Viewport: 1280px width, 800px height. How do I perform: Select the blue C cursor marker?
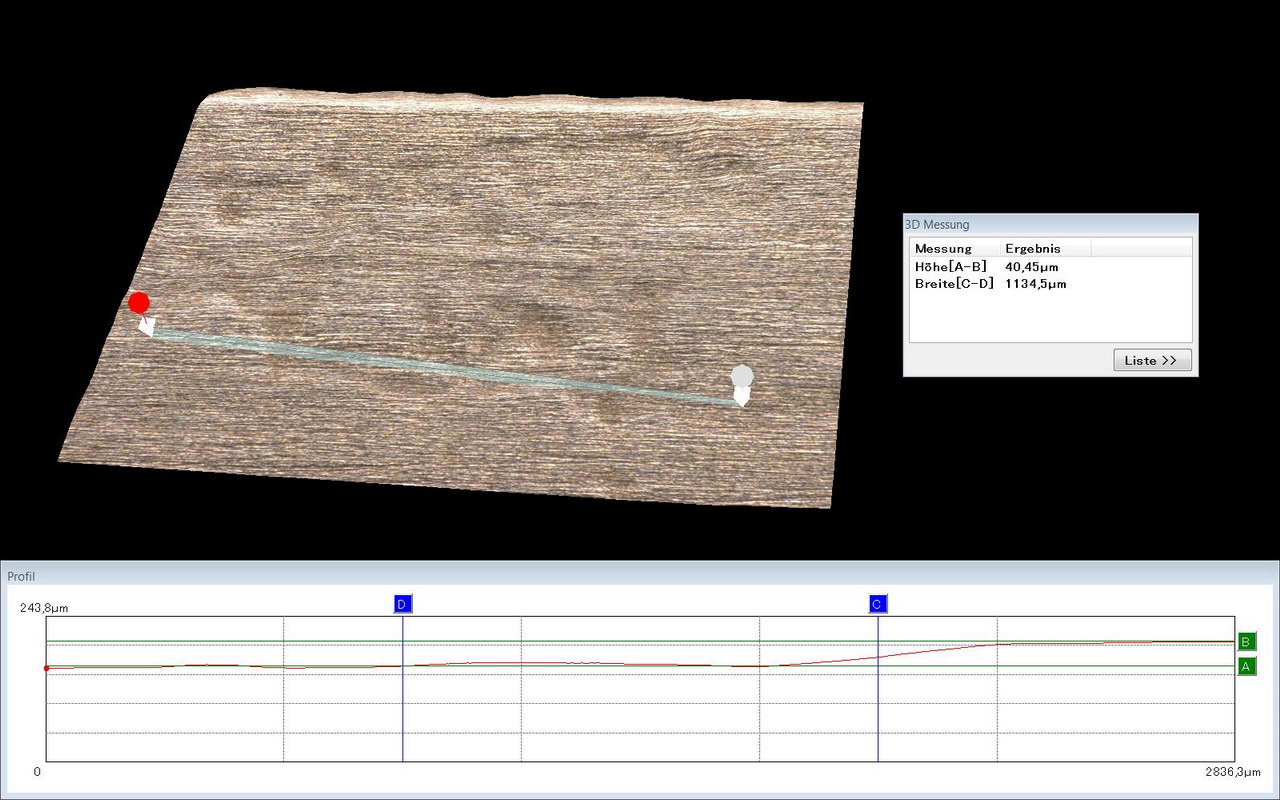877,604
